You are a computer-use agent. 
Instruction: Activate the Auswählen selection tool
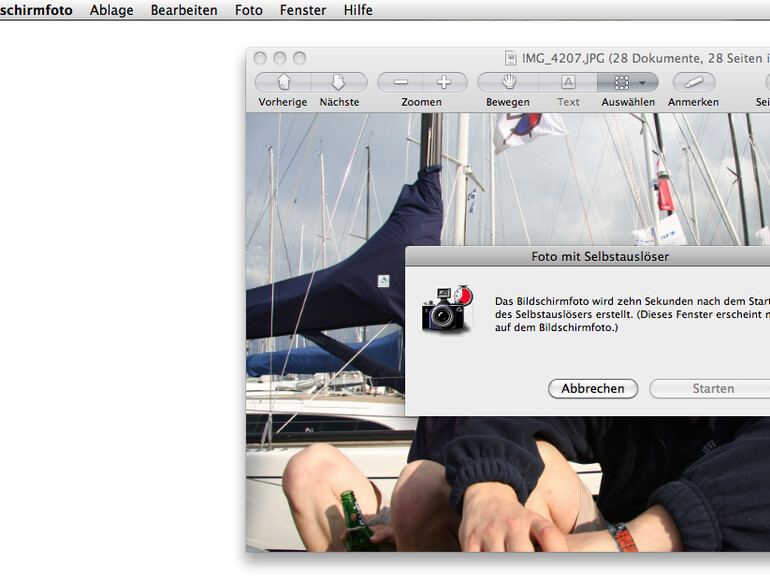pos(622,82)
